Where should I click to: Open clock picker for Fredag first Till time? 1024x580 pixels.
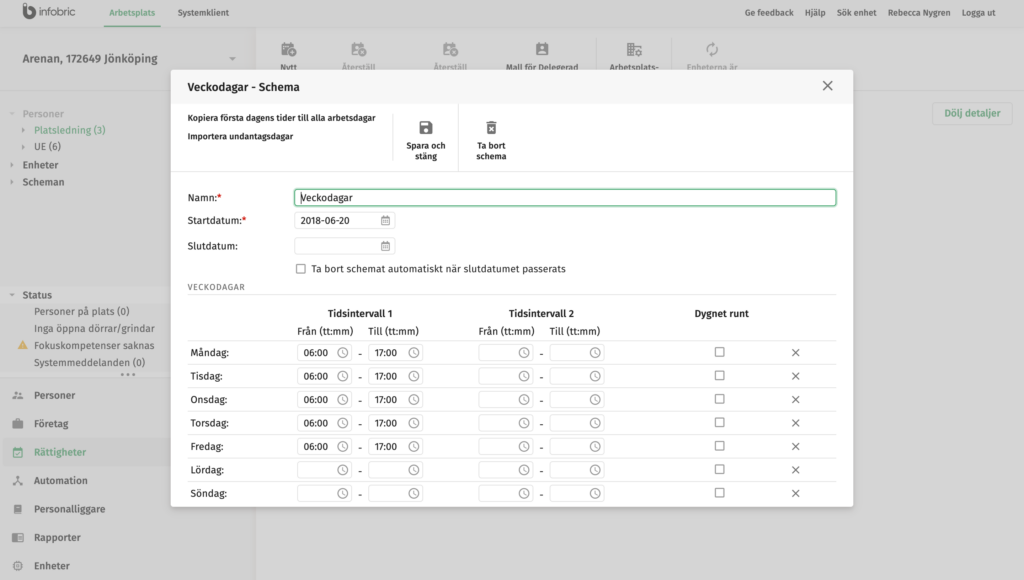tap(414, 446)
